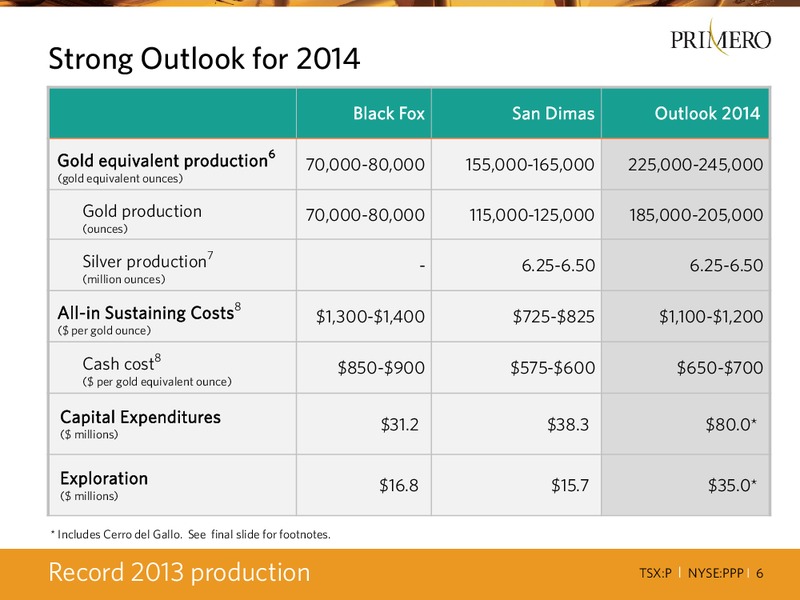The image size is (800, 600).
Task: Click Black Fox capex $31.2
Action: click(x=399, y=424)
